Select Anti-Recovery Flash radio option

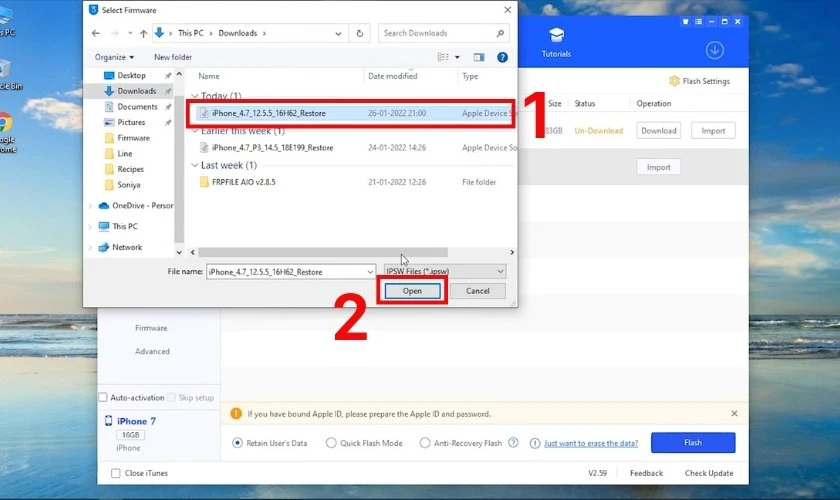pyautogui.click(x=425, y=442)
